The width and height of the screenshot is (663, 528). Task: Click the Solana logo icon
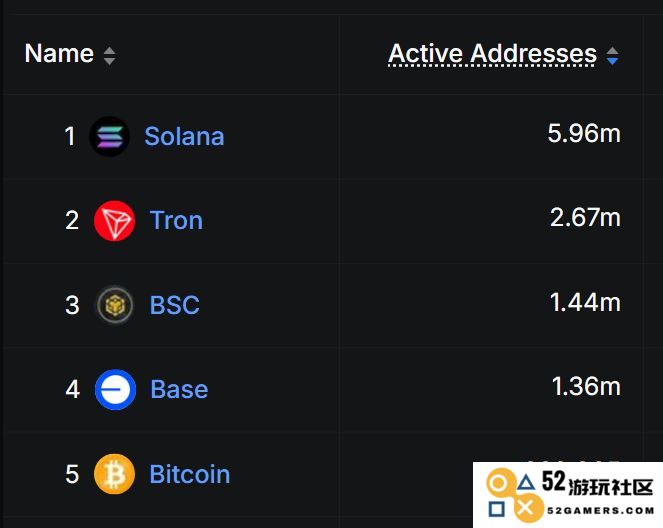[110, 137]
